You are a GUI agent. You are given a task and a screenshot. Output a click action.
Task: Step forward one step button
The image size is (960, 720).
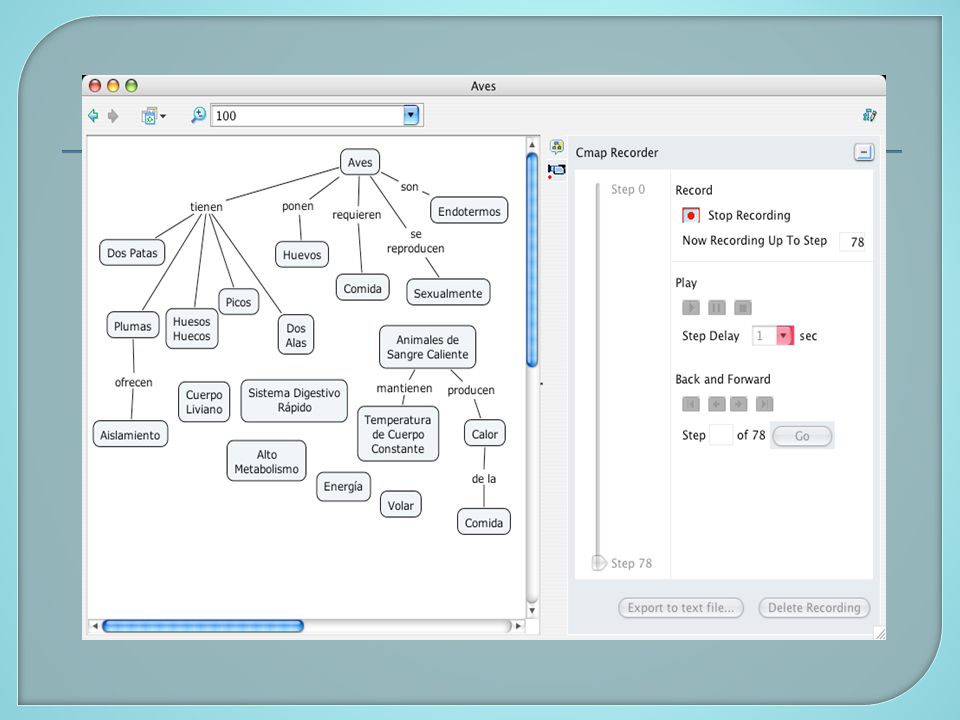738,404
